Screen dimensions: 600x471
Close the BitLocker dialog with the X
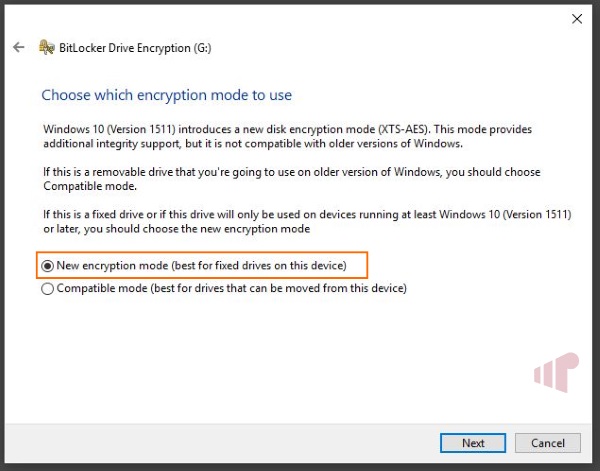tap(577, 19)
